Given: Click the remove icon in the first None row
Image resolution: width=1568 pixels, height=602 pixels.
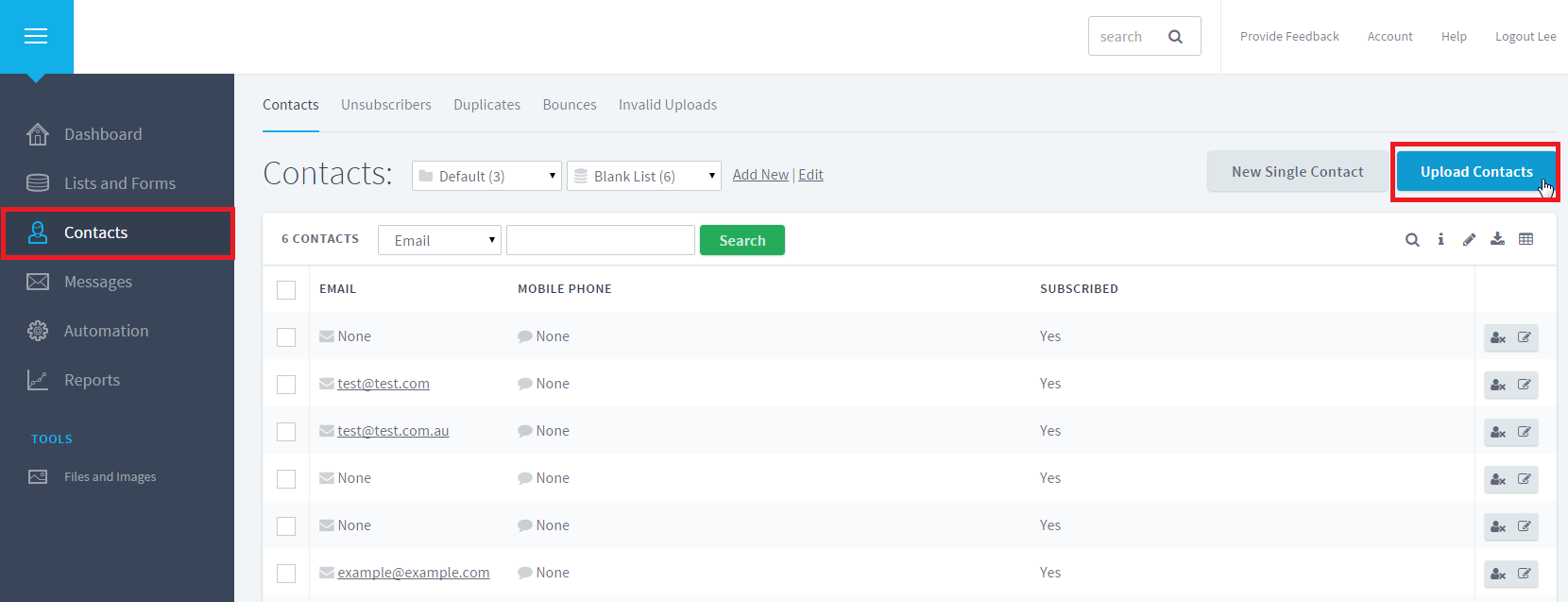Looking at the screenshot, I should click(x=1498, y=337).
